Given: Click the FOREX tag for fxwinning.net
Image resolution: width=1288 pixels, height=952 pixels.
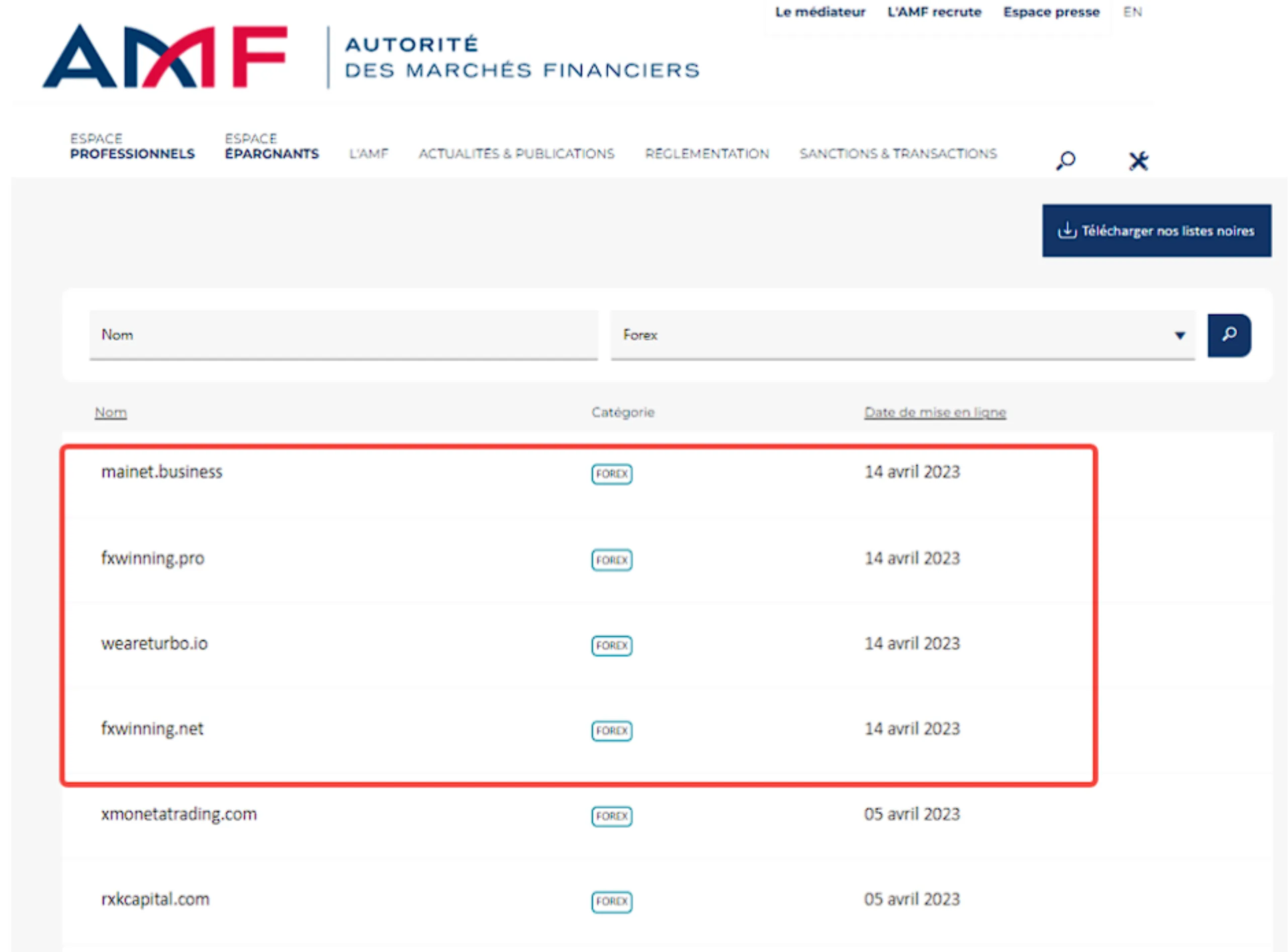Looking at the screenshot, I should click(611, 731).
